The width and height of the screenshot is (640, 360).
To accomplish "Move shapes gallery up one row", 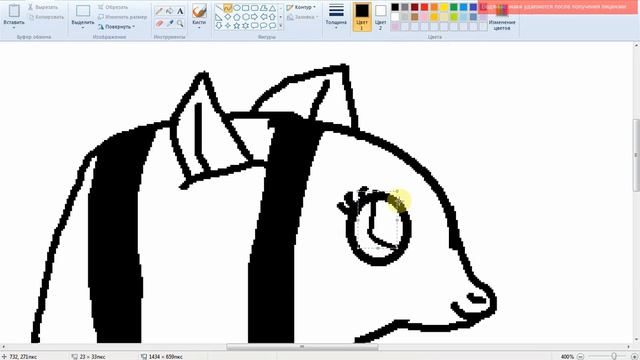I will 281,8.
